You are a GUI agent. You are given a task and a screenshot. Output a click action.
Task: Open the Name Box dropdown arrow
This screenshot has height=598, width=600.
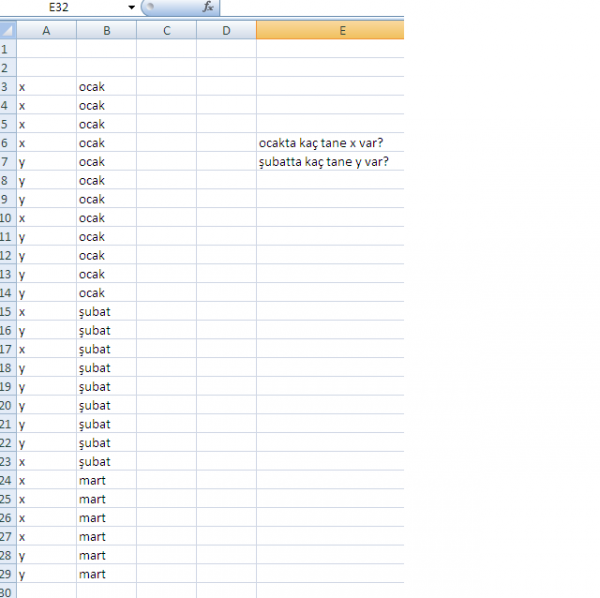[x=132, y=7]
